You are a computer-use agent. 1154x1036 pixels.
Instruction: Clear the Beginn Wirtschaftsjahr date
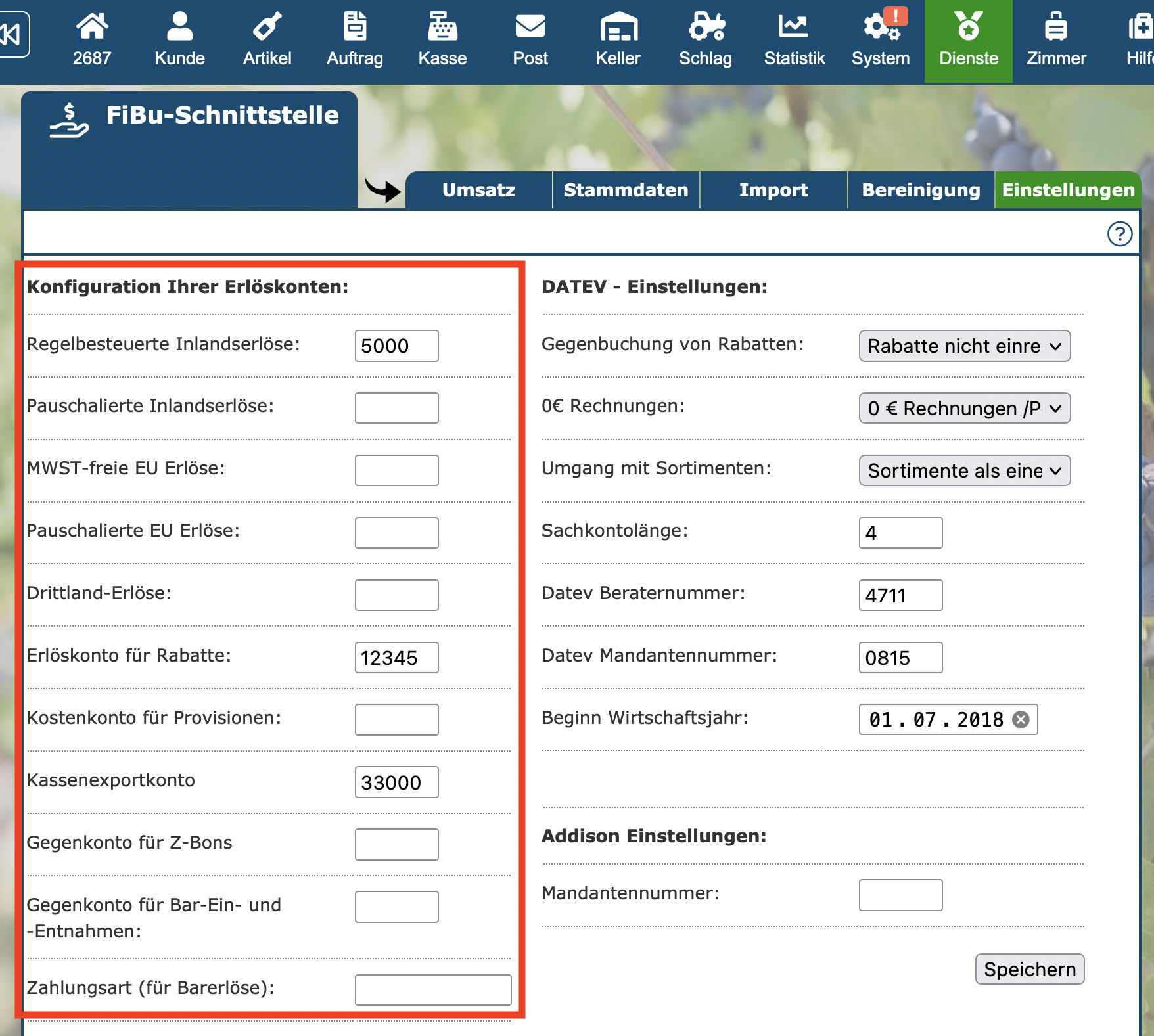[x=1021, y=719]
